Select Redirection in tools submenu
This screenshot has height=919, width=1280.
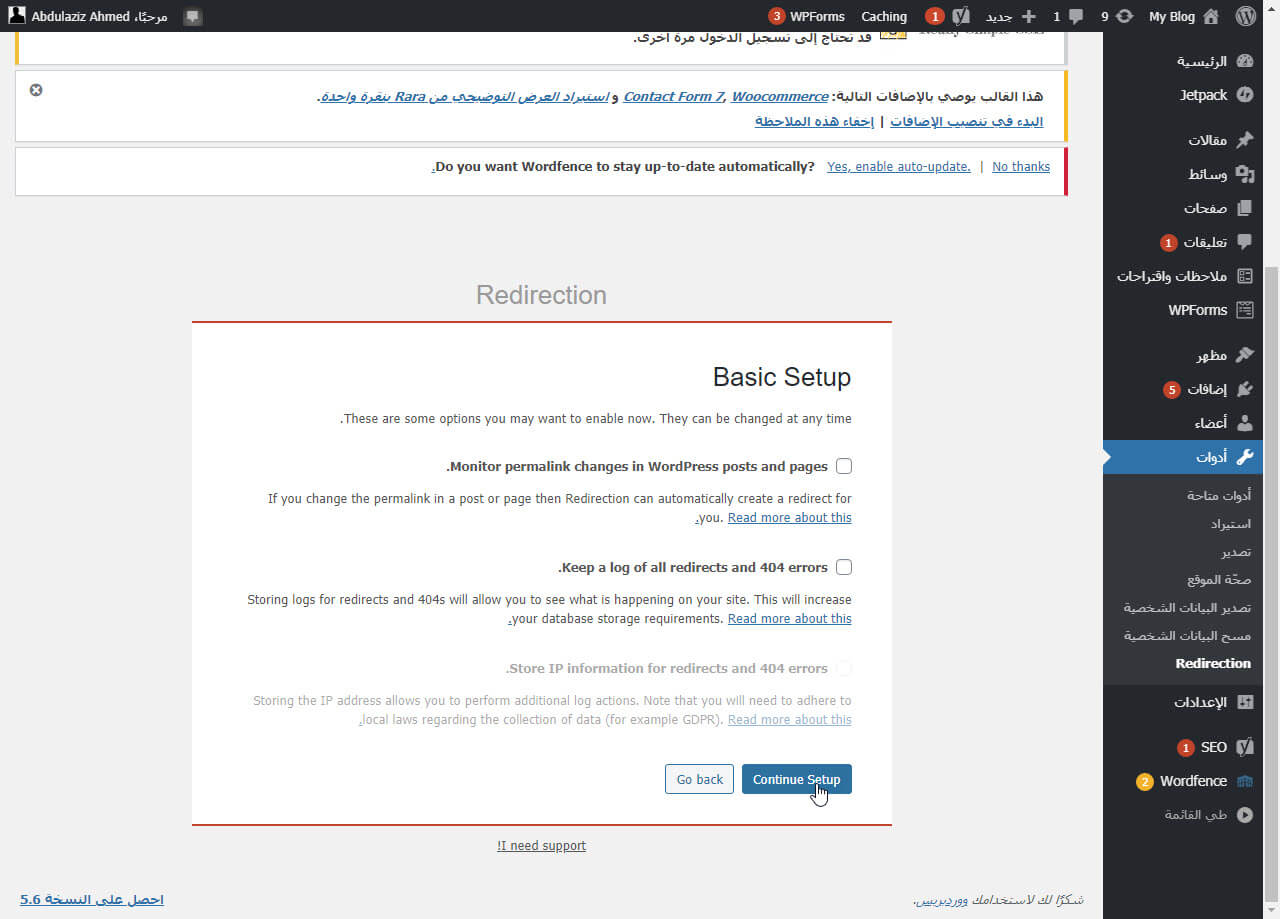point(1213,663)
